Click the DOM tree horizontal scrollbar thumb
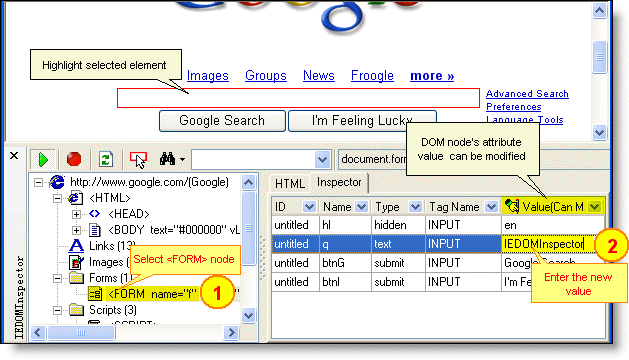The width and height of the screenshot is (629, 360). click(81, 332)
